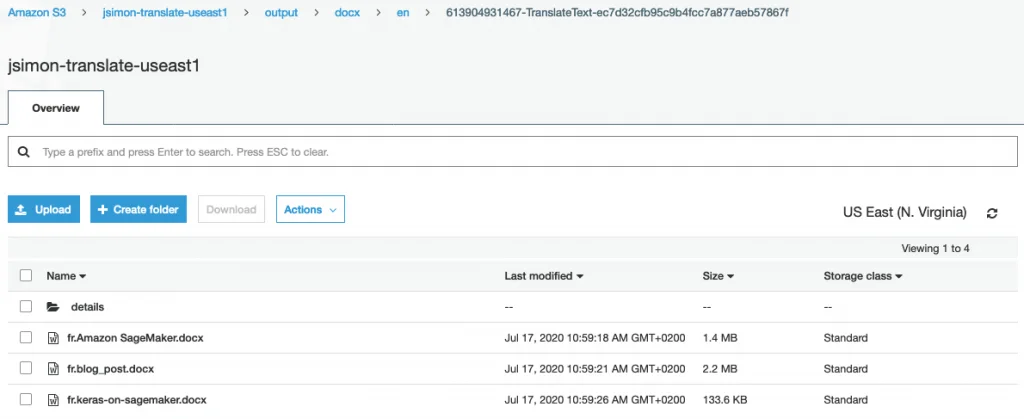Image resolution: width=1024 pixels, height=419 pixels.
Task: Click the file icon next to fr.keras-on-sagemaker.docx
Action: (54, 399)
